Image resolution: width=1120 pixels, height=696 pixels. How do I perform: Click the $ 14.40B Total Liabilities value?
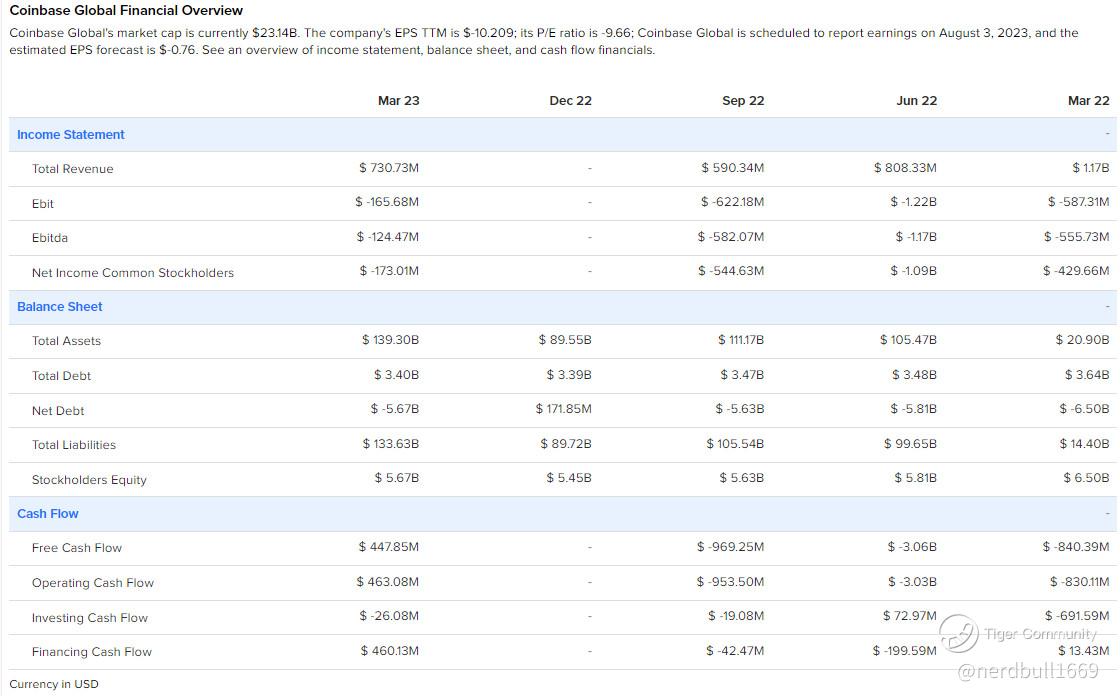click(x=1084, y=444)
